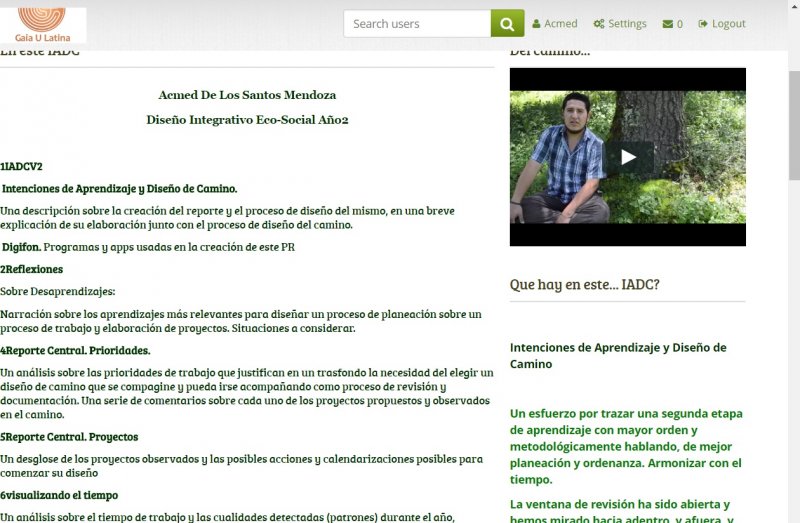
Task: Select heading 'Acmed De Los Santos Mendoza'
Action: [x=247, y=95]
